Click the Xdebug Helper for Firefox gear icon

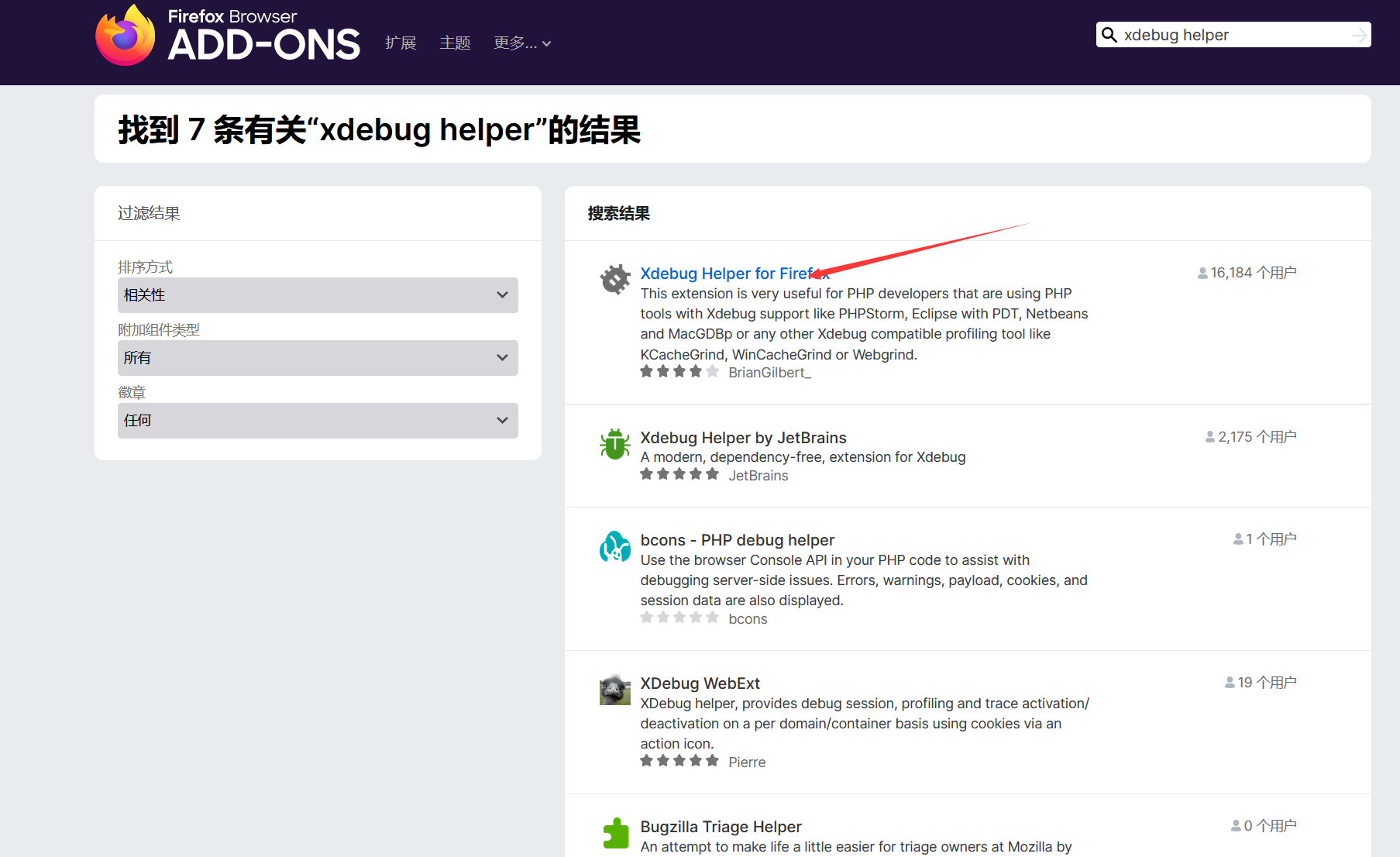615,280
